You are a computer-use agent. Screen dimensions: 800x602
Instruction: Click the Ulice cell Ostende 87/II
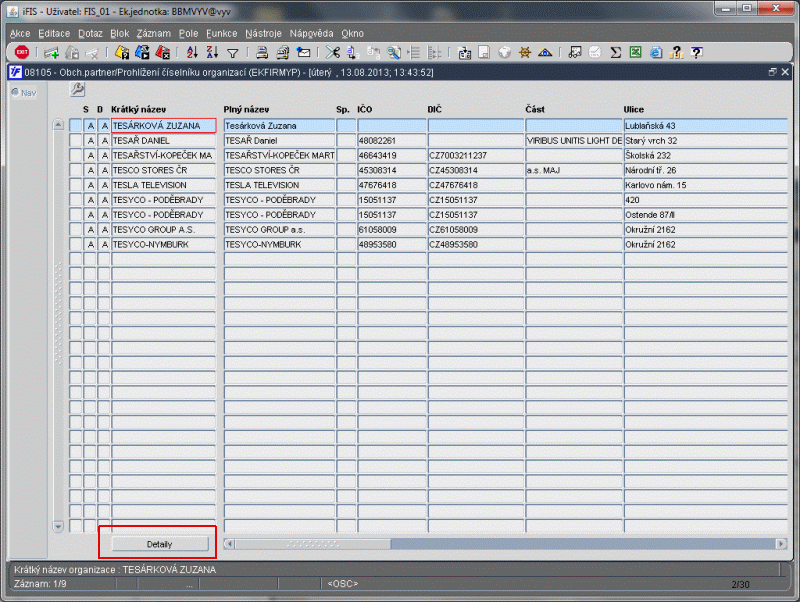tap(706, 215)
